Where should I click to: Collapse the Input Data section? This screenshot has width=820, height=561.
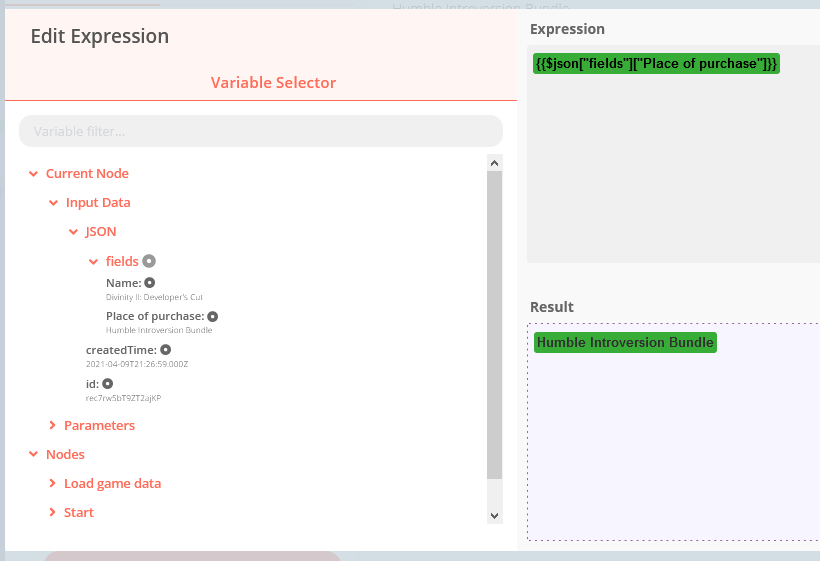point(54,203)
